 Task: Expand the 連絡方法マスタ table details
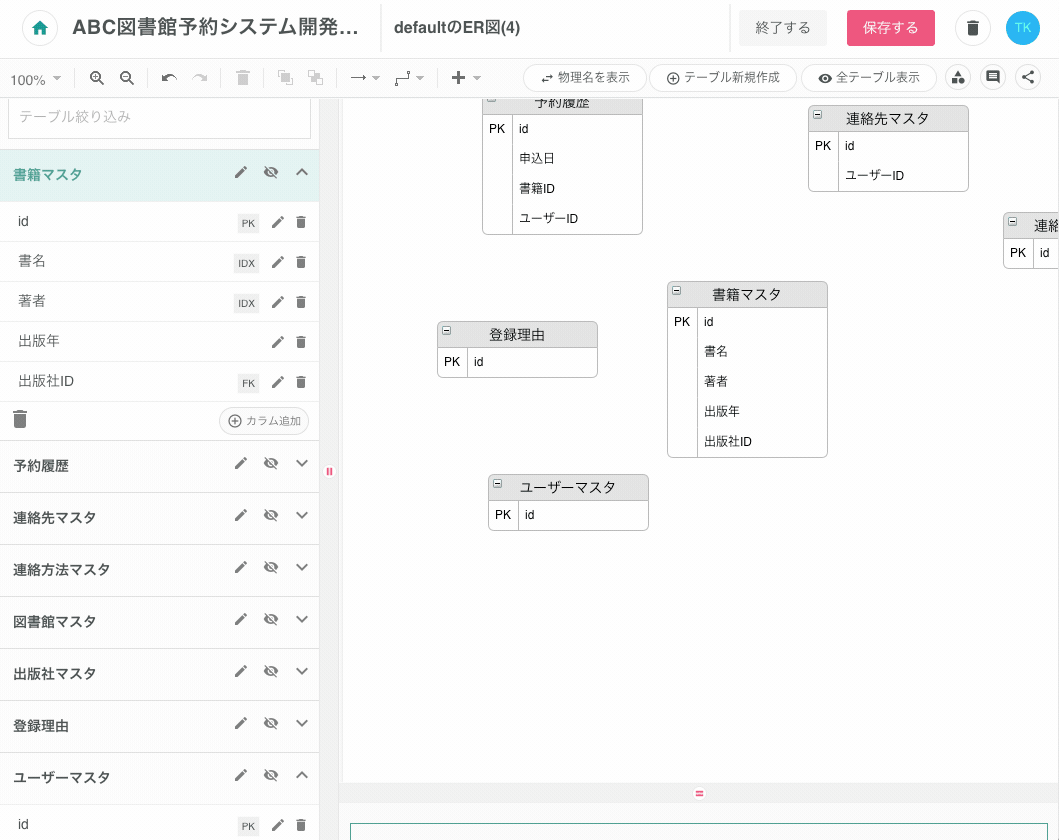[x=301, y=567]
